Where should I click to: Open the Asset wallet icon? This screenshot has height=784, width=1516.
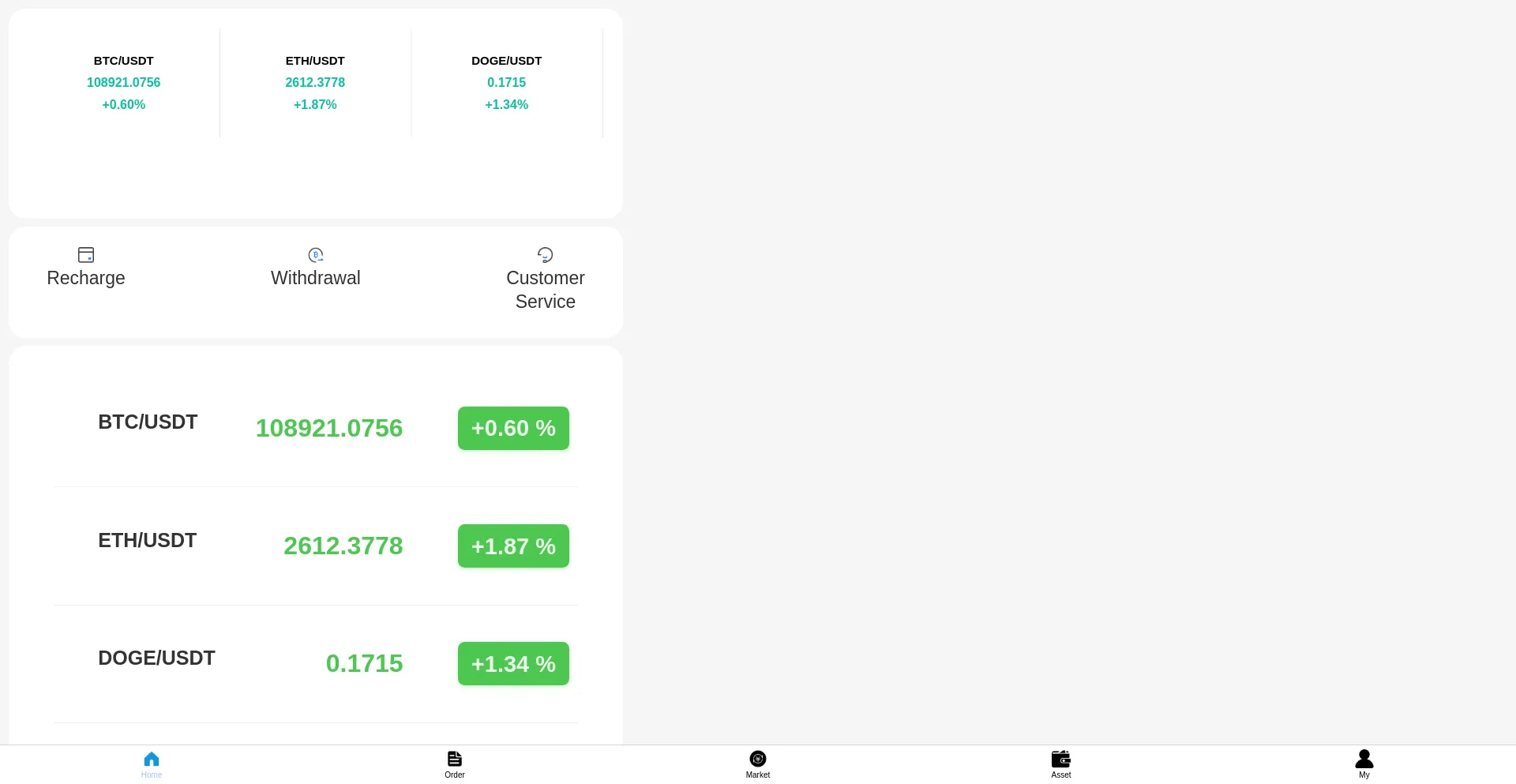click(1060, 758)
